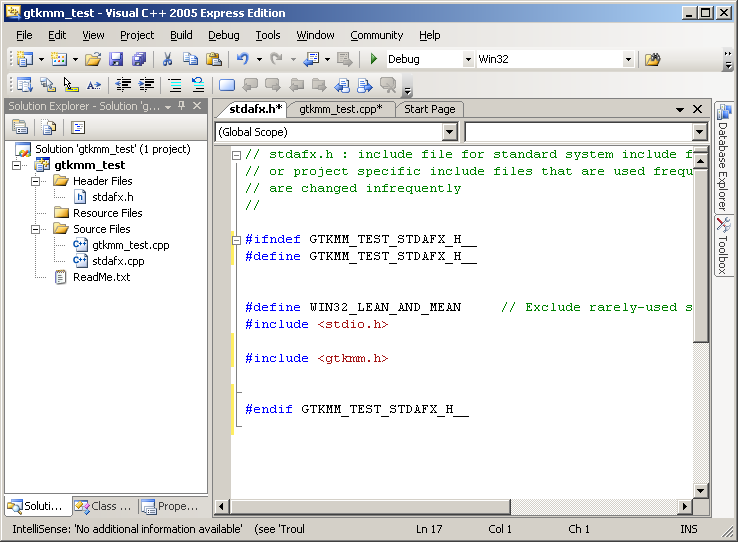Viewport: 738px width, 542px height.
Task: Click Increase Indent icon in the text toolbar
Action: click(147, 85)
